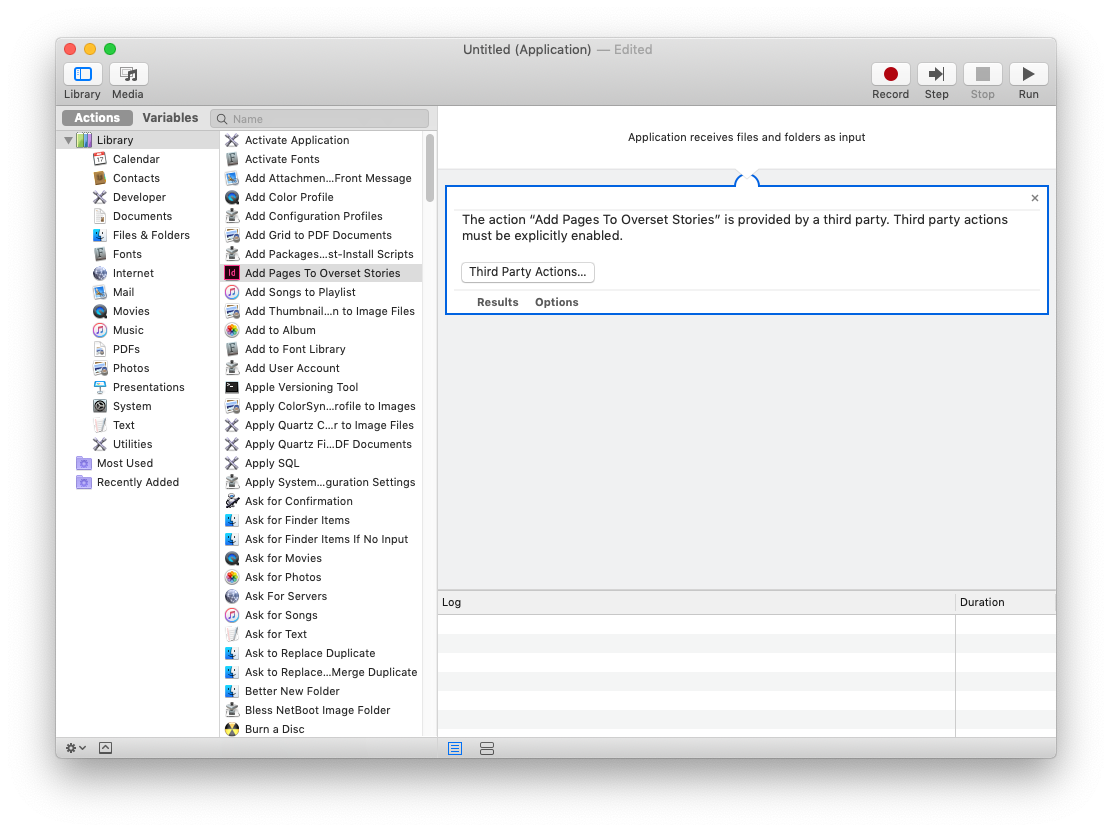Screen dimensions: 1112x832
Task: Show the log list view
Action: pyautogui.click(x=455, y=748)
